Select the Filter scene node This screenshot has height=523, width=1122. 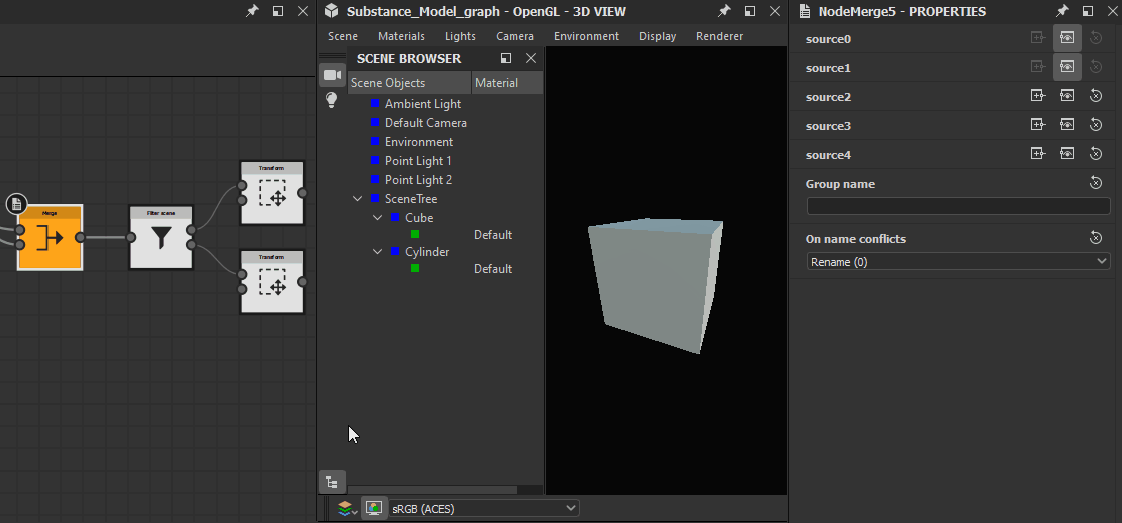pos(161,238)
